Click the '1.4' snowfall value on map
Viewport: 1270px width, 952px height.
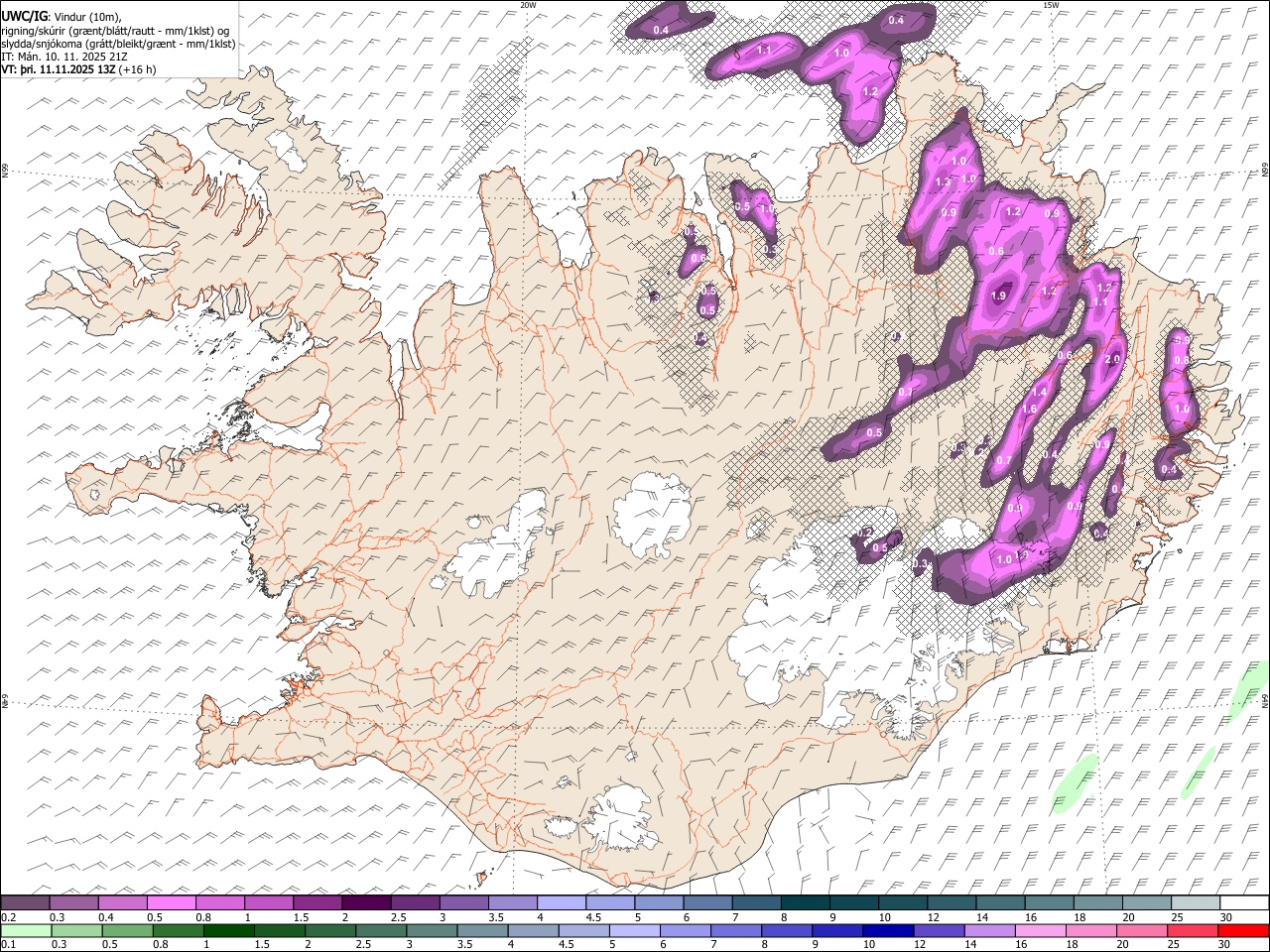[x=1039, y=393]
